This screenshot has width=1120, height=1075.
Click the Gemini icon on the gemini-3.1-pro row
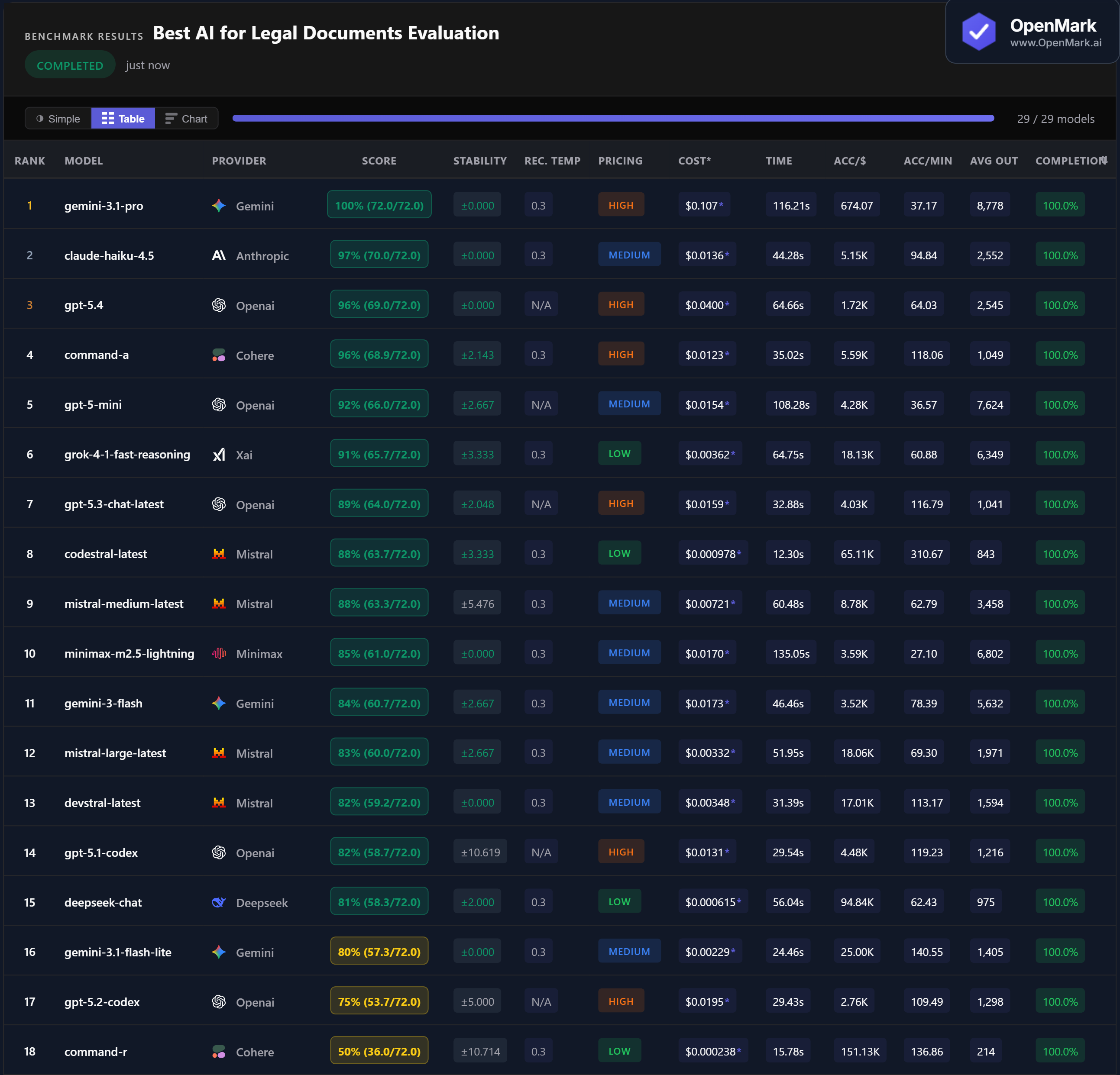coord(219,206)
